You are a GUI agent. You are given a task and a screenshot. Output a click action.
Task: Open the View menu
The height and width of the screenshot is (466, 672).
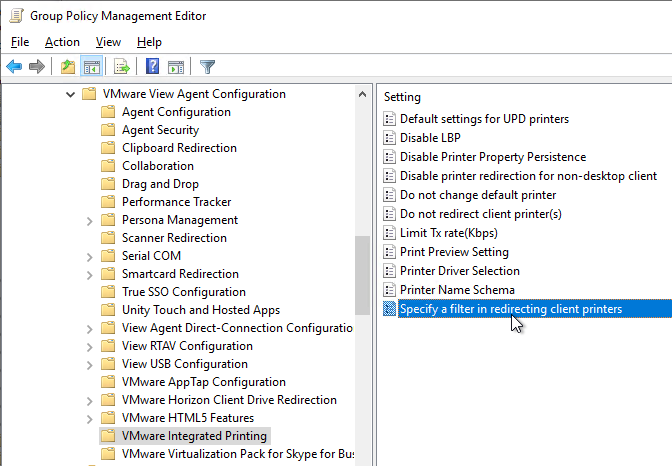108,42
